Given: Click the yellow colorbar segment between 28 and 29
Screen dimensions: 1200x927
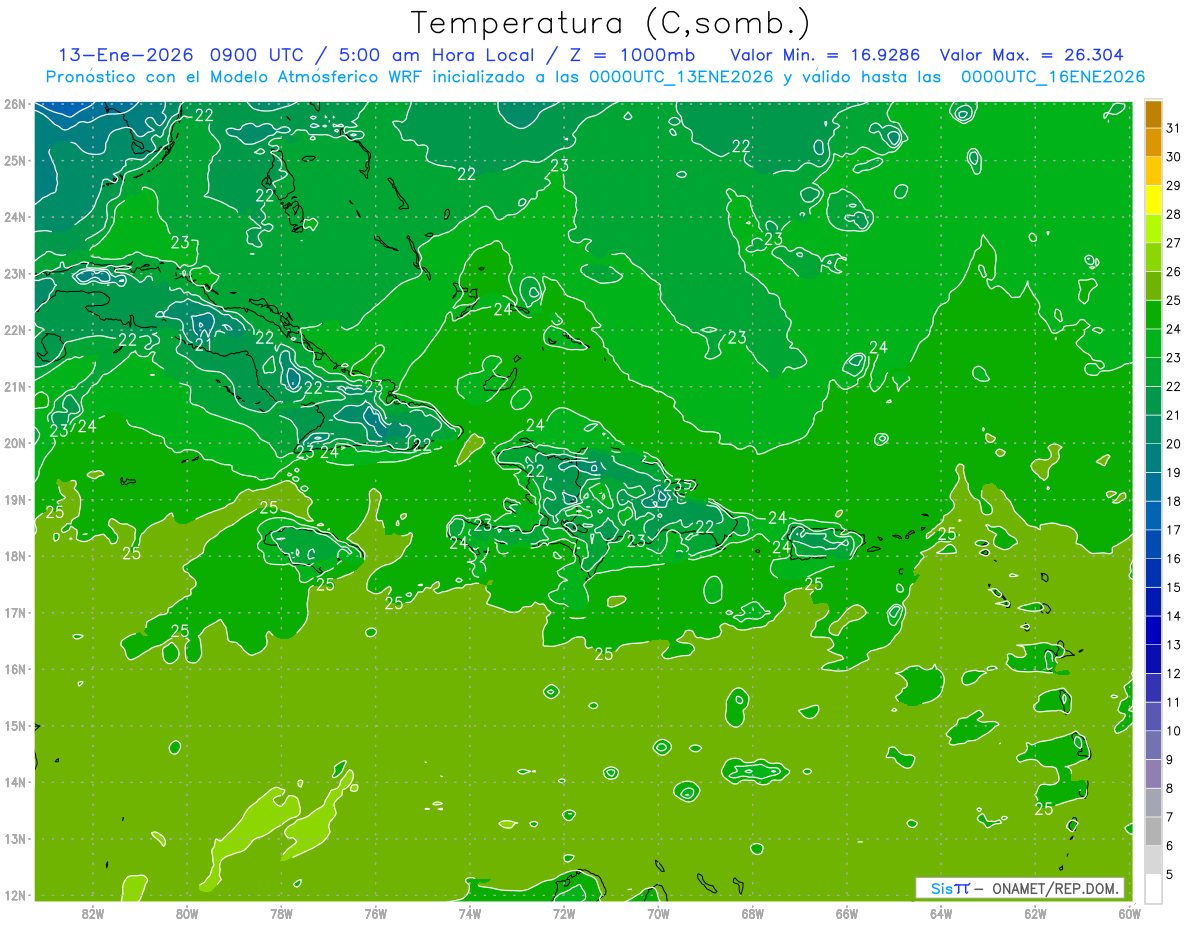Looking at the screenshot, I should click(1153, 200).
